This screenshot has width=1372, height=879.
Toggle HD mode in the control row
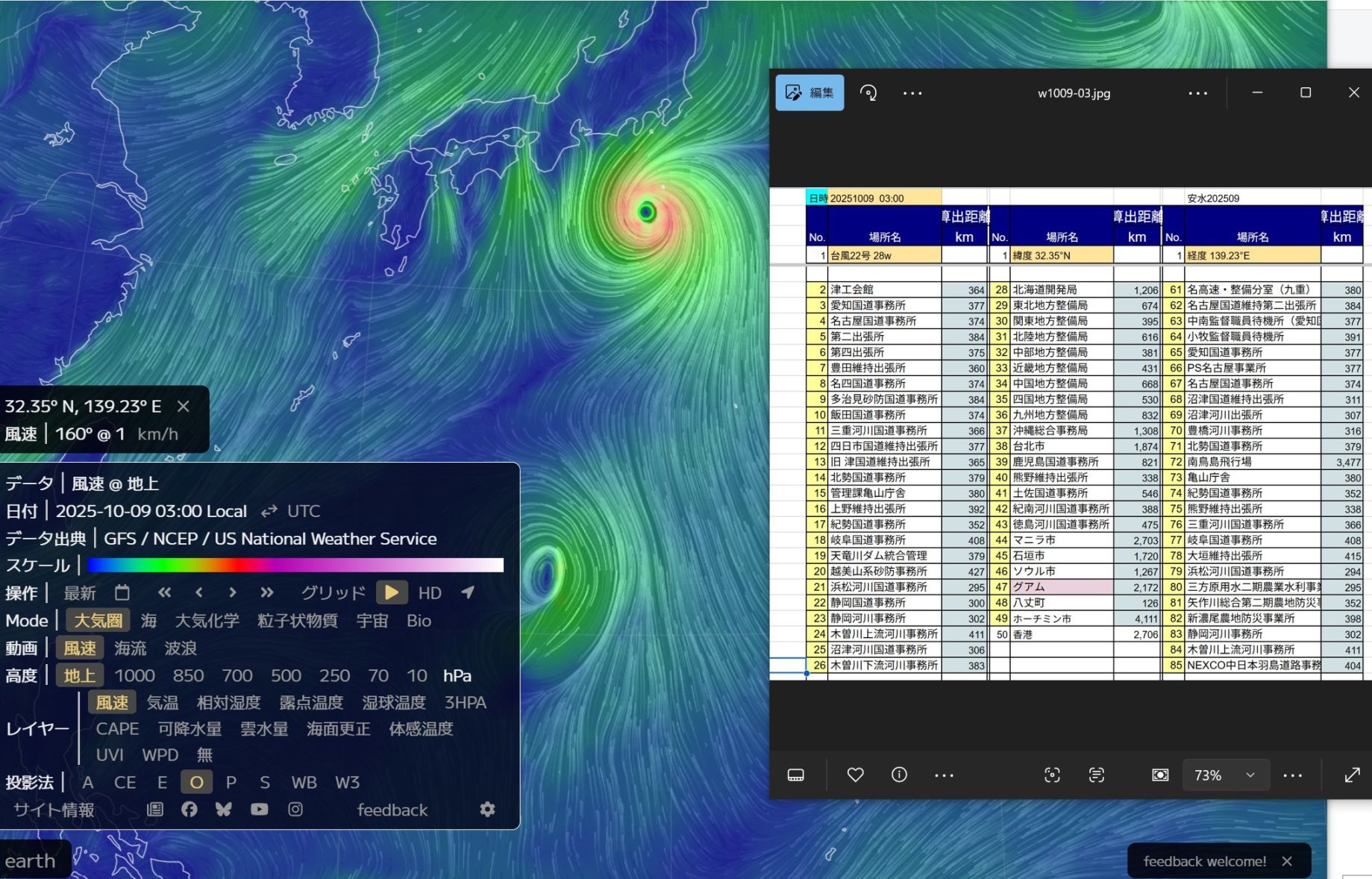tap(430, 592)
